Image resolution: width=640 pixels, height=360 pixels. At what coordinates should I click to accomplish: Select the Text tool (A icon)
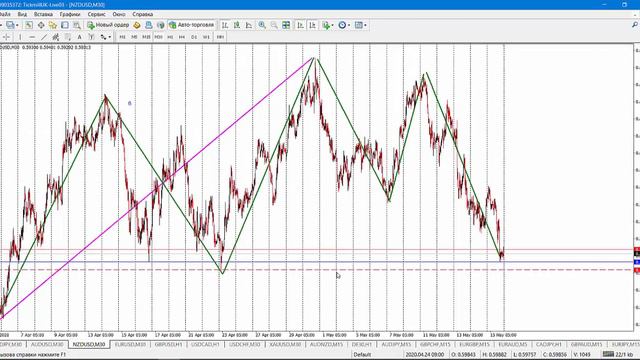coord(80,37)
